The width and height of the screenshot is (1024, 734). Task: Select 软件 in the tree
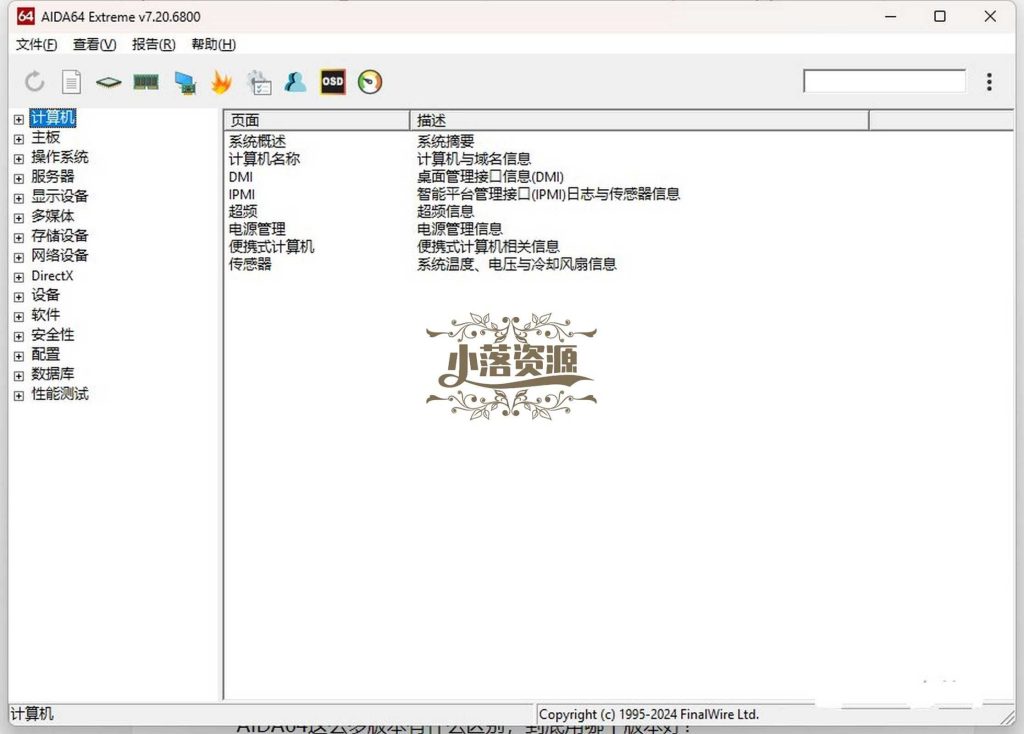coord(46,315)
